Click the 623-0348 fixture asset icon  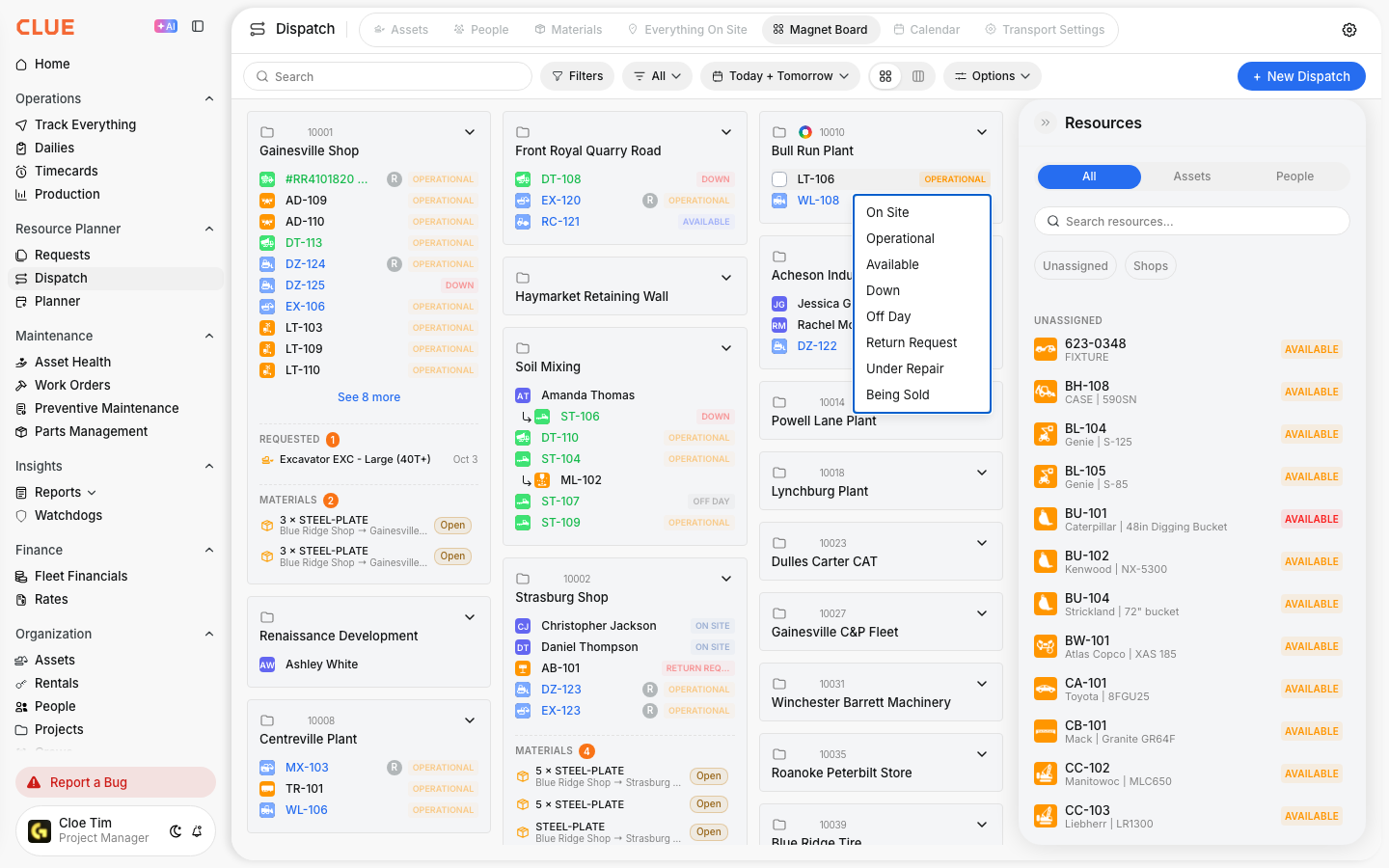coord(1046,349)
